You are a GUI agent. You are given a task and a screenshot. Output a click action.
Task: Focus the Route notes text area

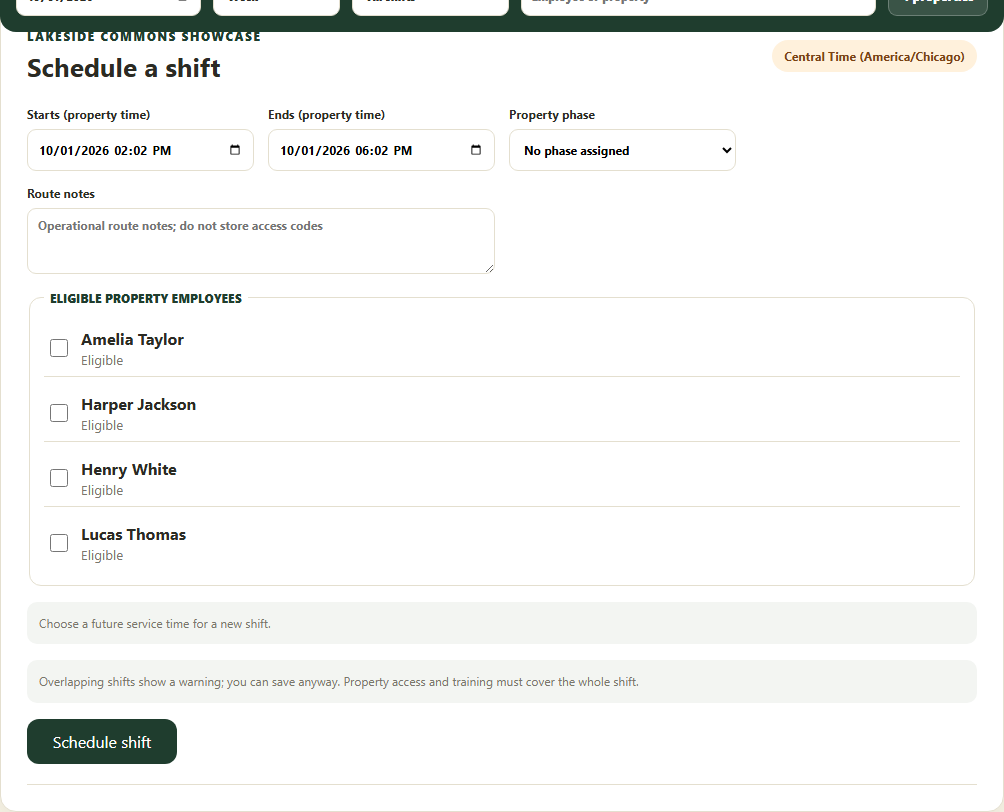click(x=261, y=241)
